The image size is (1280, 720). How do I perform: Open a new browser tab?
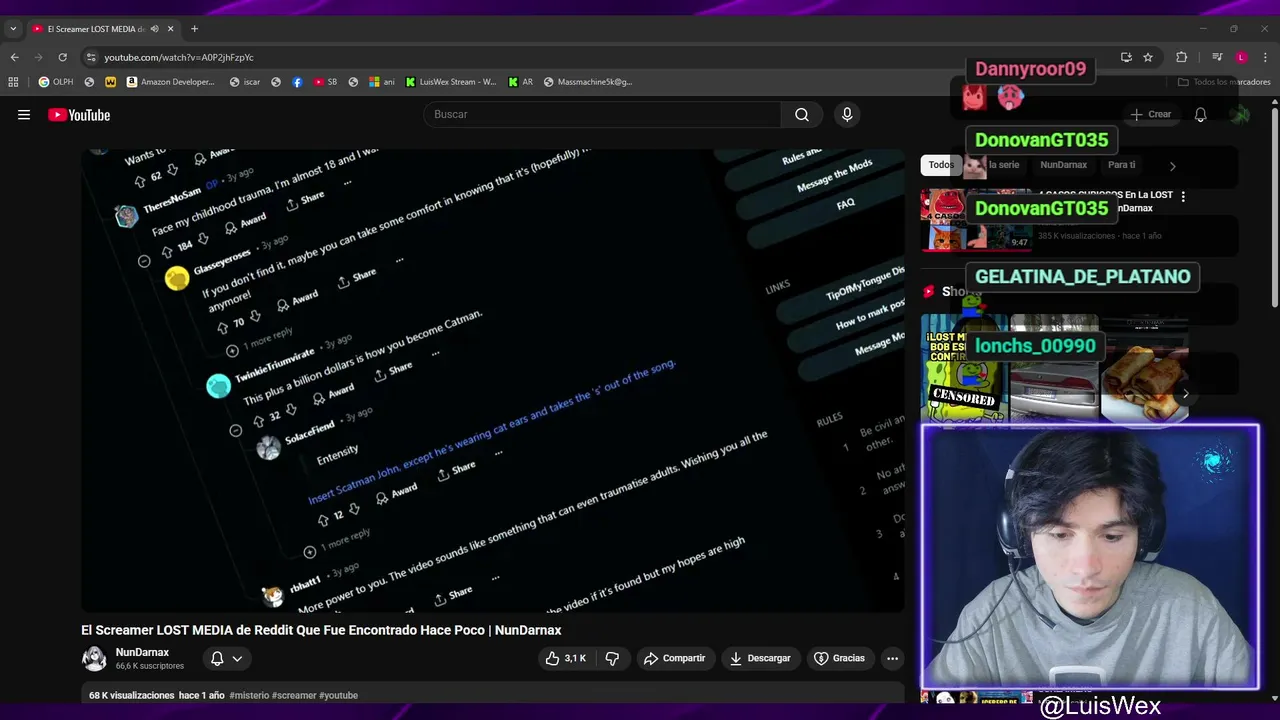click(194, 29)
